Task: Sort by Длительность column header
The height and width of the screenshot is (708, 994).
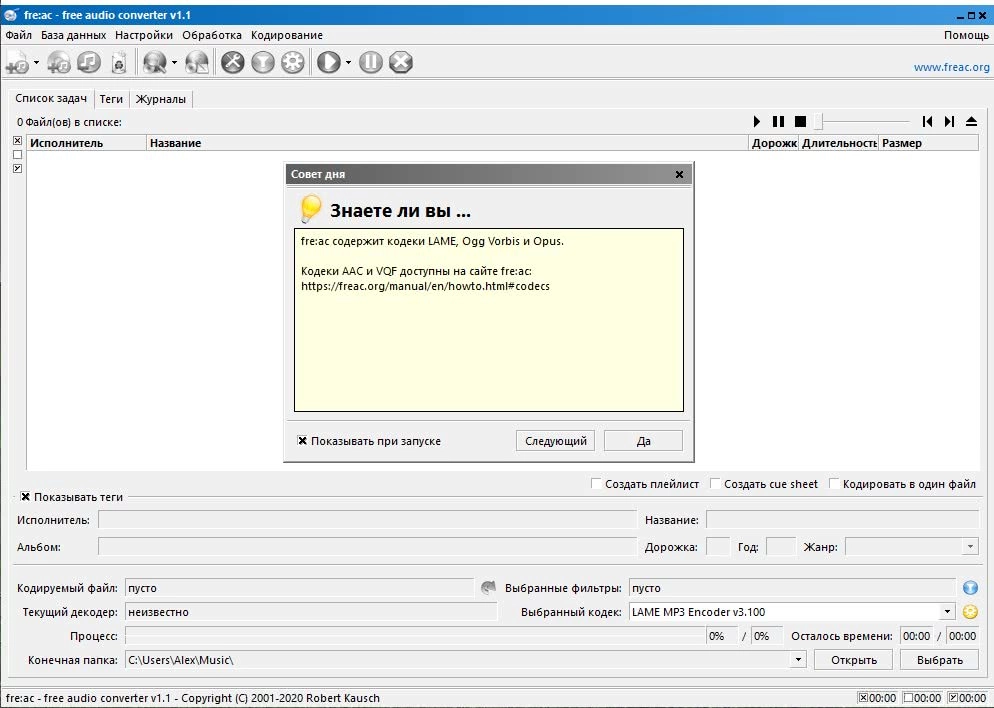Action: click(839, 143)
